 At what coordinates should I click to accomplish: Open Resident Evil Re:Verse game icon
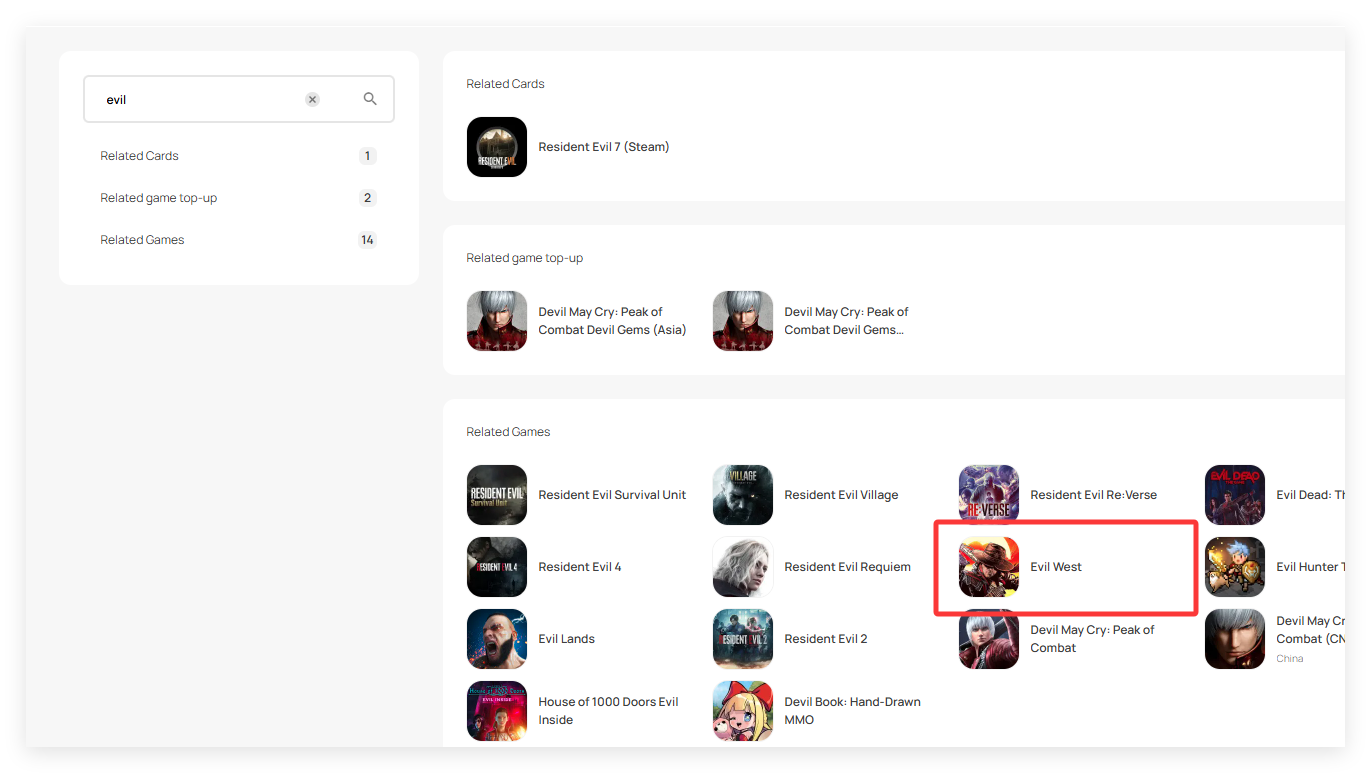click(989, 495)
